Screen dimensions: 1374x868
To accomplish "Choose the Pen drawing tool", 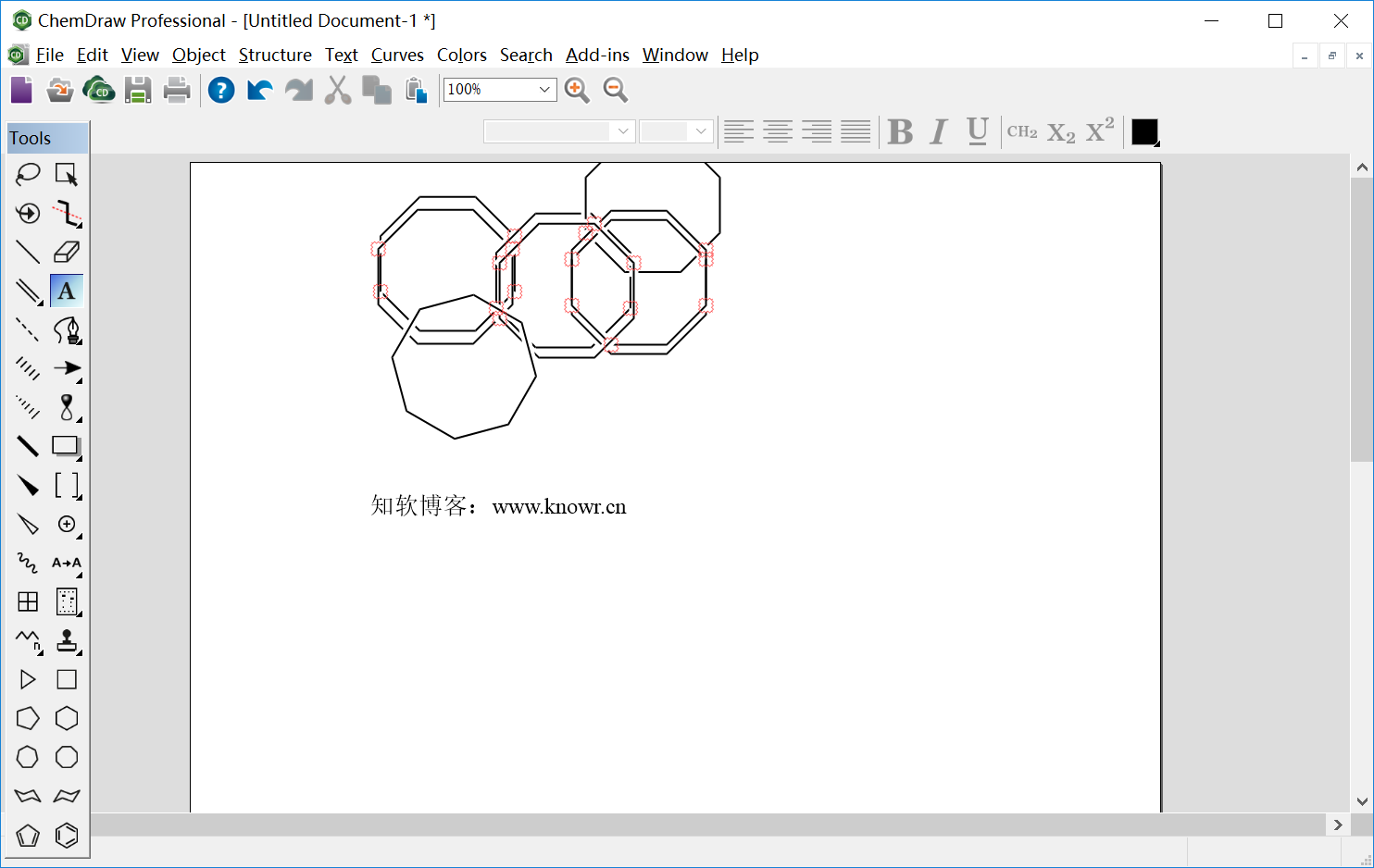I will [67, 329].
